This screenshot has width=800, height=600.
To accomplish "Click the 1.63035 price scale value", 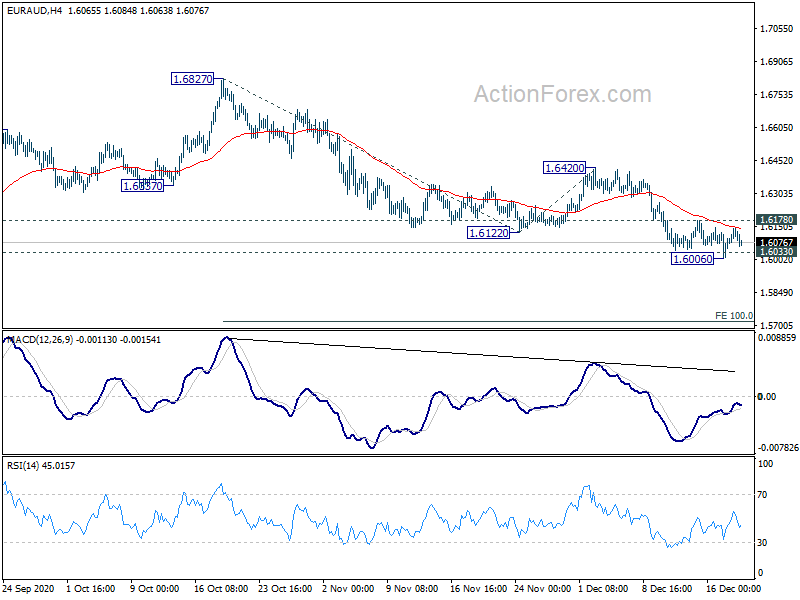I will pyautogui.click(x=777, y=193).
